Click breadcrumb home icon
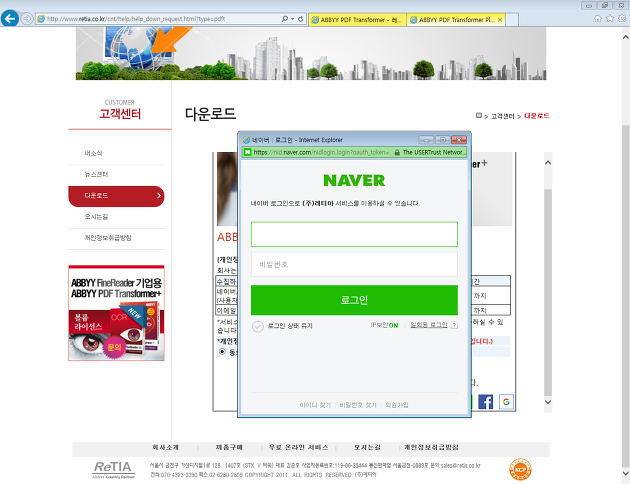This screenshot has width=630, height=484. click(x=479, y=116)
